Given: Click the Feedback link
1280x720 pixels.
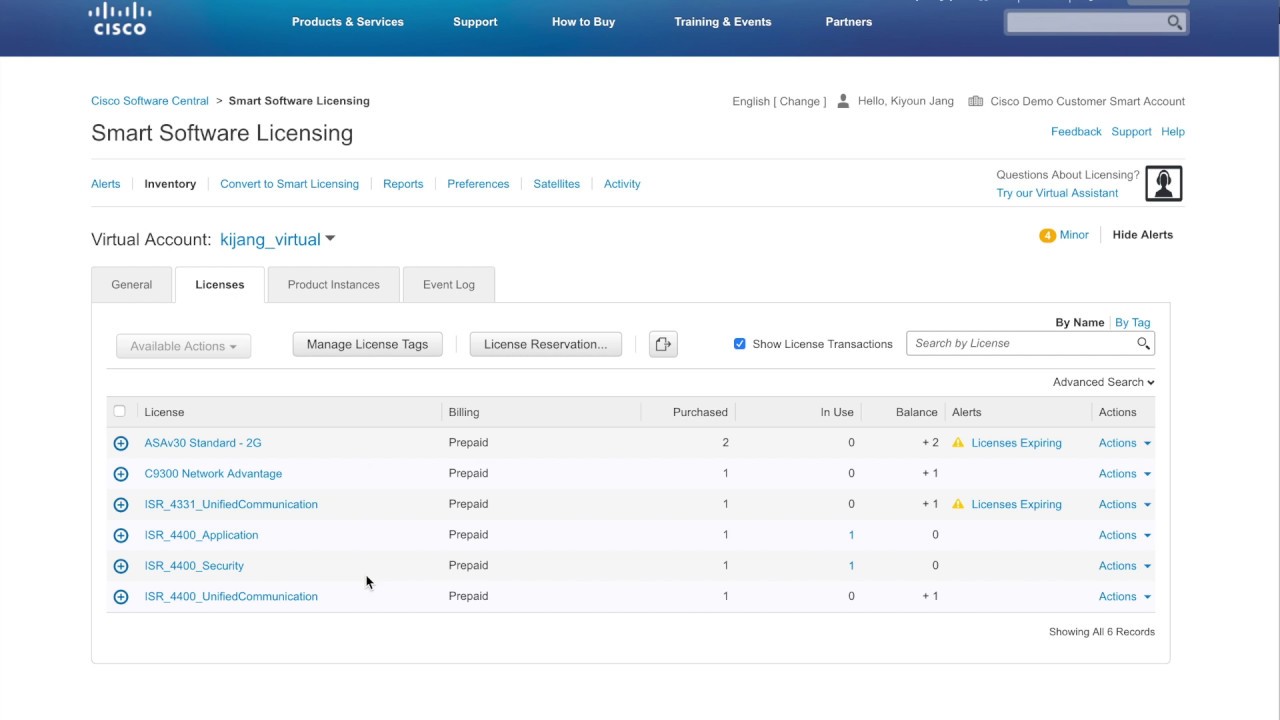Looking at the screenshot, I should point(1076,132).
